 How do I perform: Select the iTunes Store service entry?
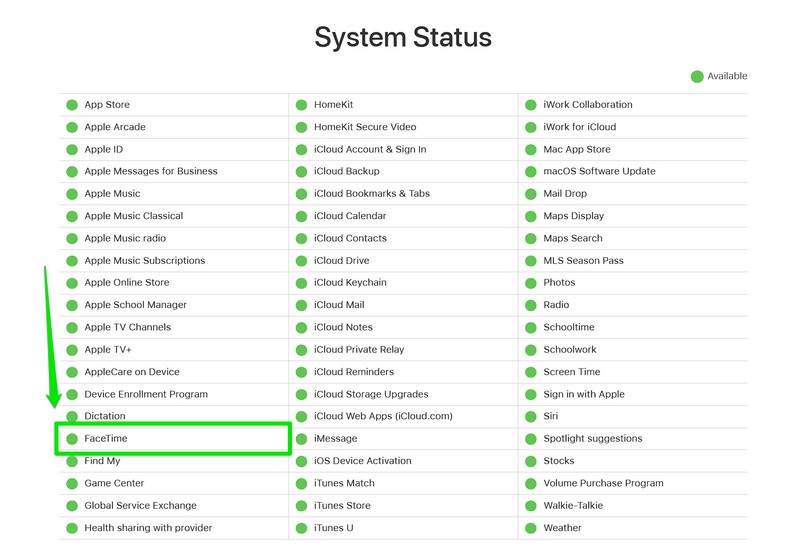coord(342,505)
